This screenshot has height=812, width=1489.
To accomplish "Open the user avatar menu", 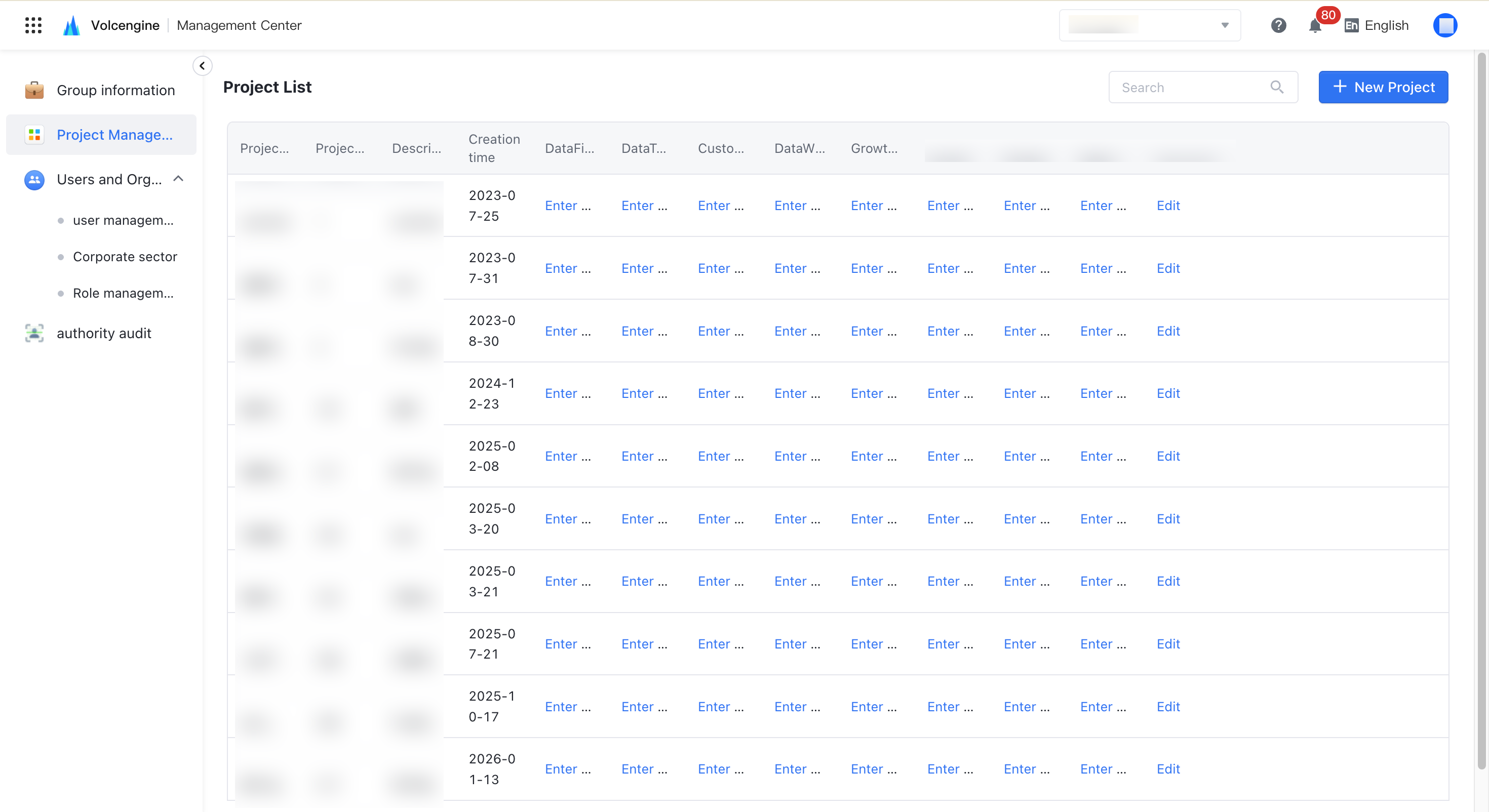I will tap(1445, 25).
